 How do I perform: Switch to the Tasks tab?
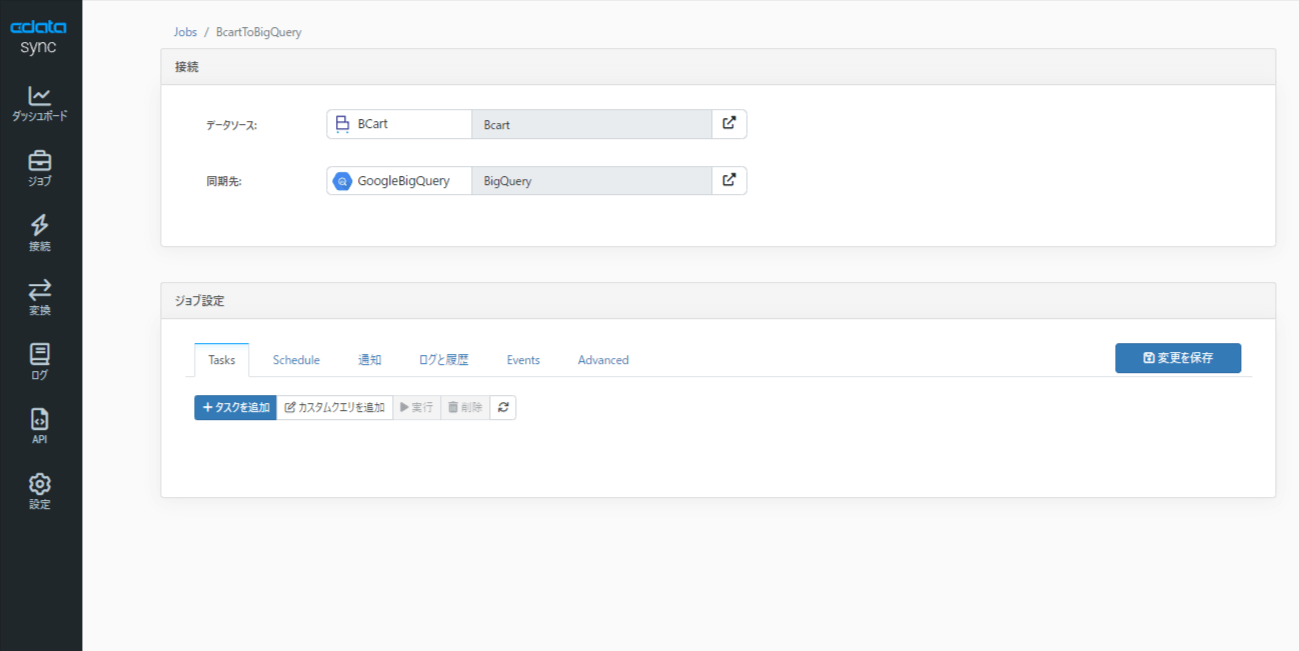click(x=222, y=360)
